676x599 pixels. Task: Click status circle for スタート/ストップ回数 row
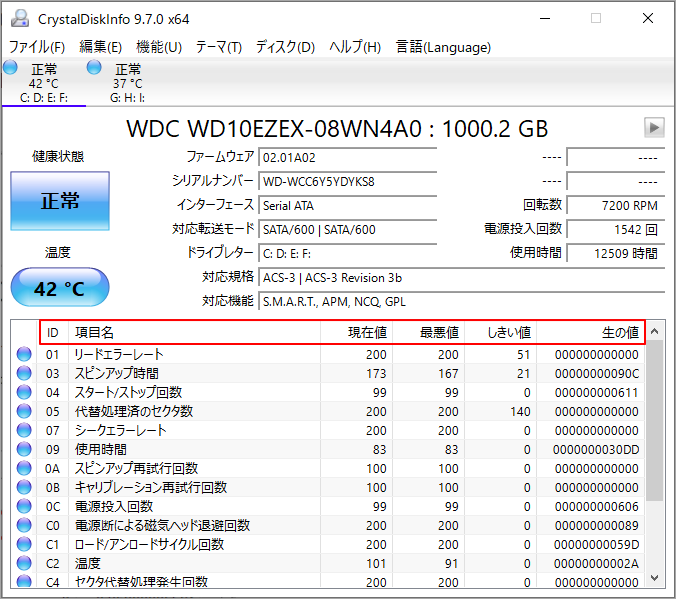pyautogui.click(x=24, y=392)
